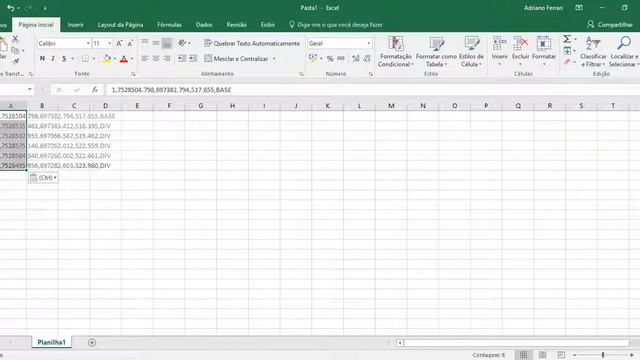Center text horizontally
This screenshot has height=360, width=640.
156,59
